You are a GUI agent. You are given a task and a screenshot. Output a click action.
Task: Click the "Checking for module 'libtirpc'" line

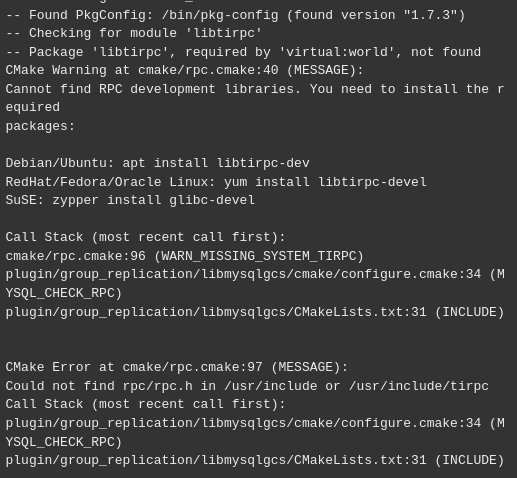pos(134,34)
